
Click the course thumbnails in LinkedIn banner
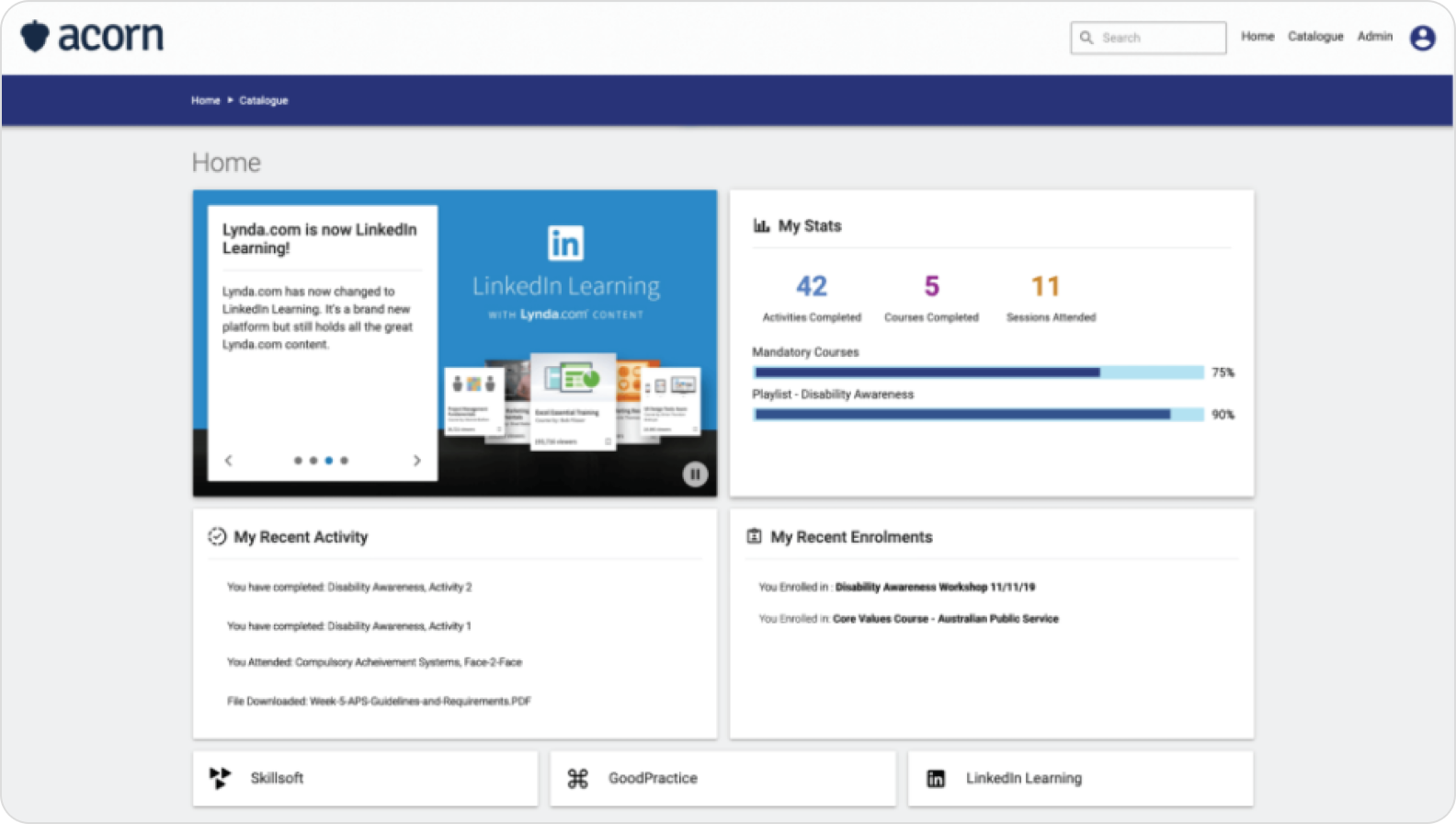click(573, 401)
